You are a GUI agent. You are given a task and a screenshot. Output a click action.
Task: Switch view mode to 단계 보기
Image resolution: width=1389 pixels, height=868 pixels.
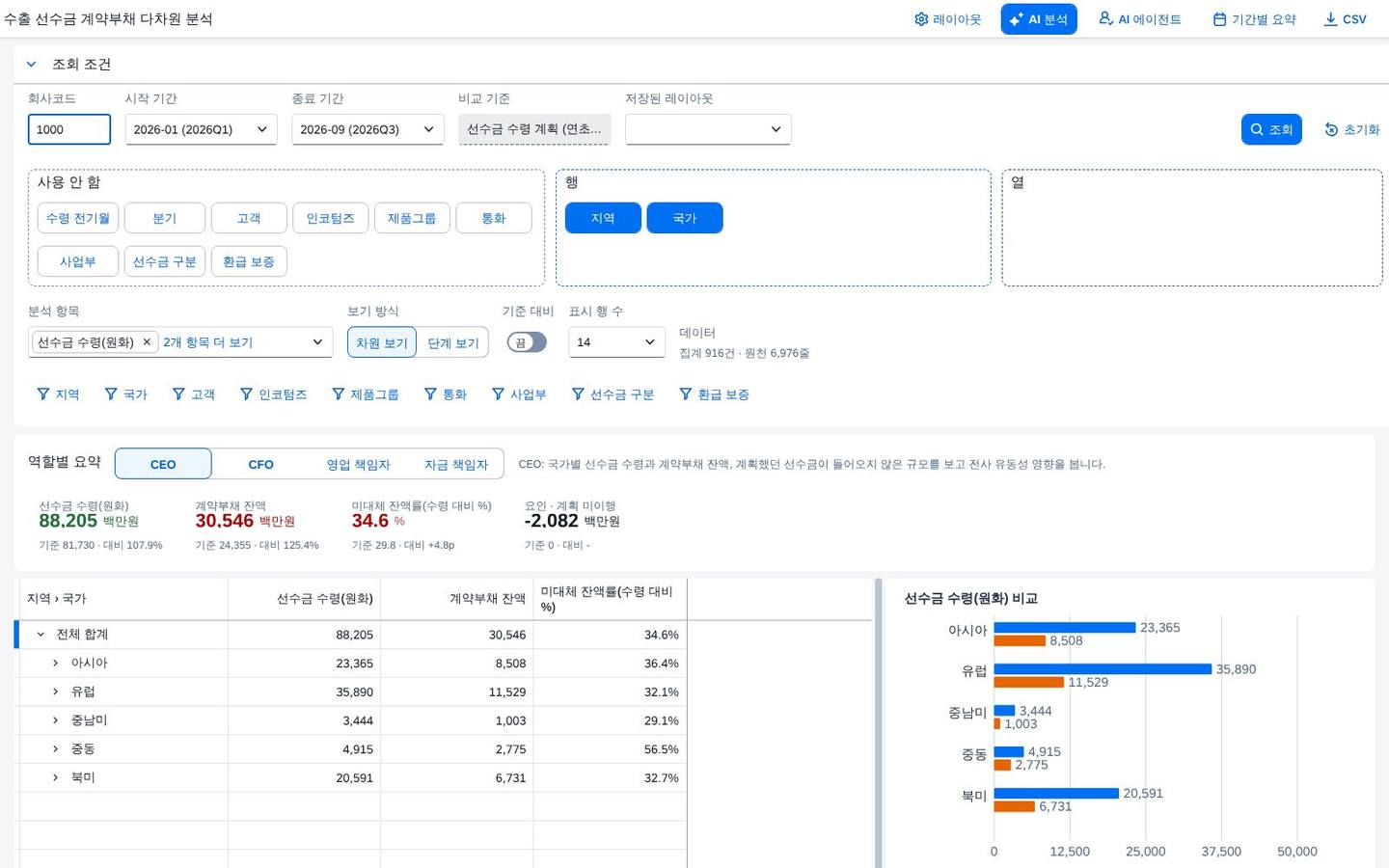pos(453,342)
